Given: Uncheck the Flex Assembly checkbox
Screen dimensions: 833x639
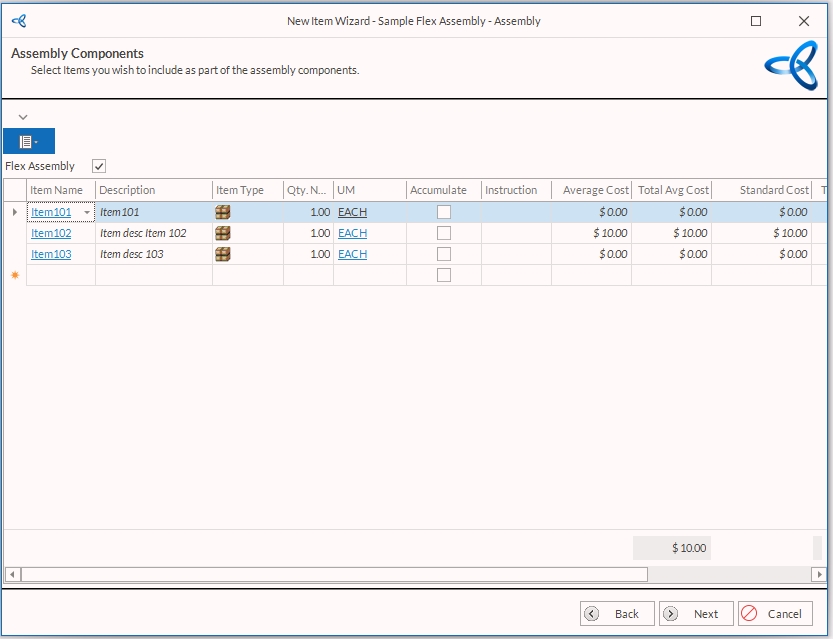Looking at the screenshot, I should pos(98,166).
